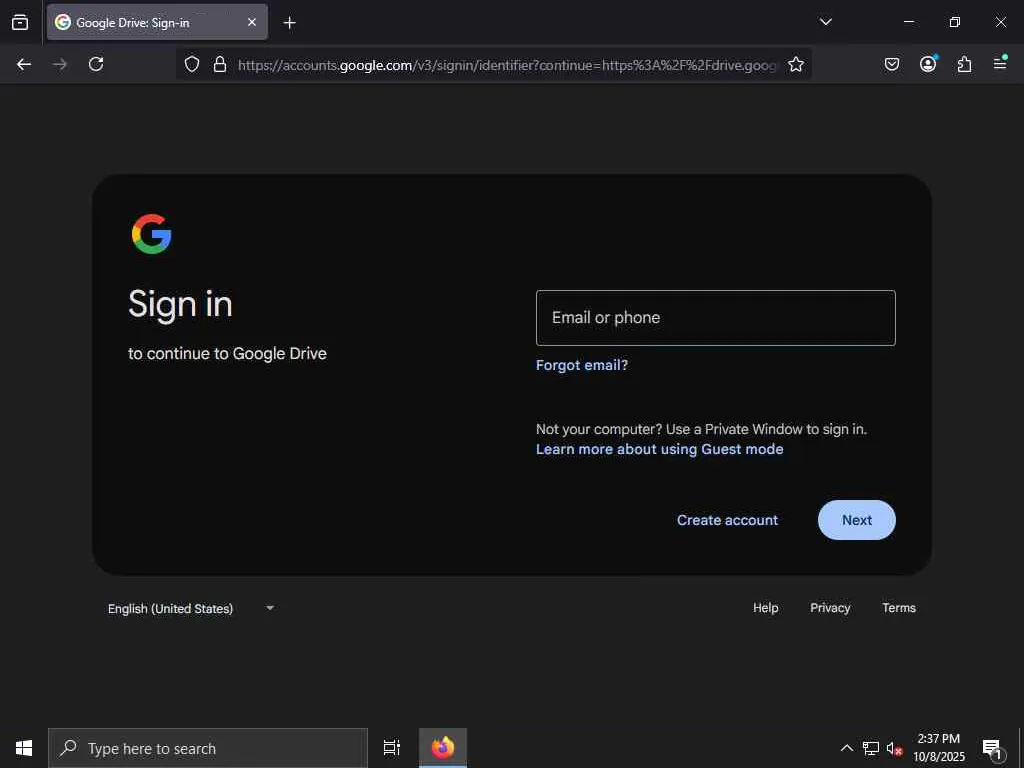Click the forward navigation arrow
1024x768 pixels.
click(x=60, y=64)
